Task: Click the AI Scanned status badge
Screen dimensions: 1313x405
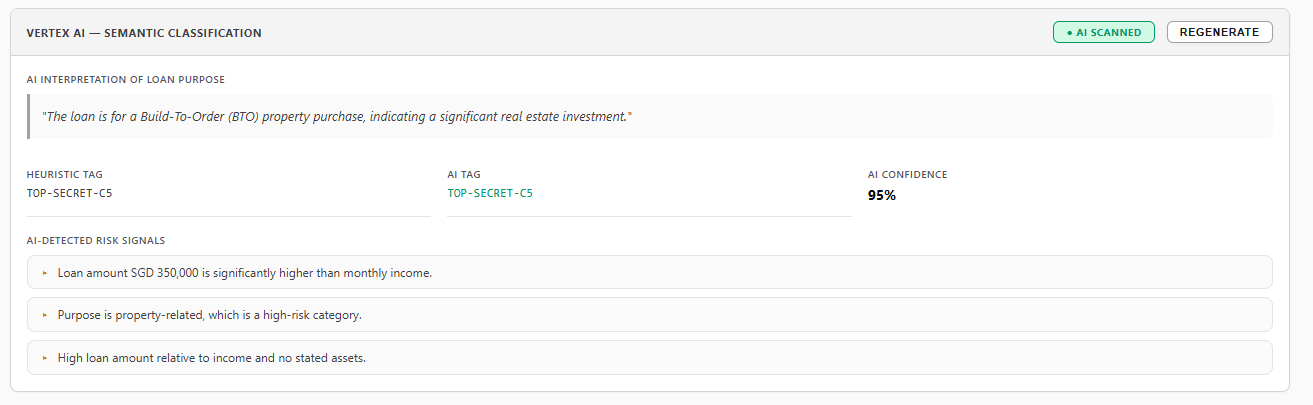Action: [x=1103, y=32]
